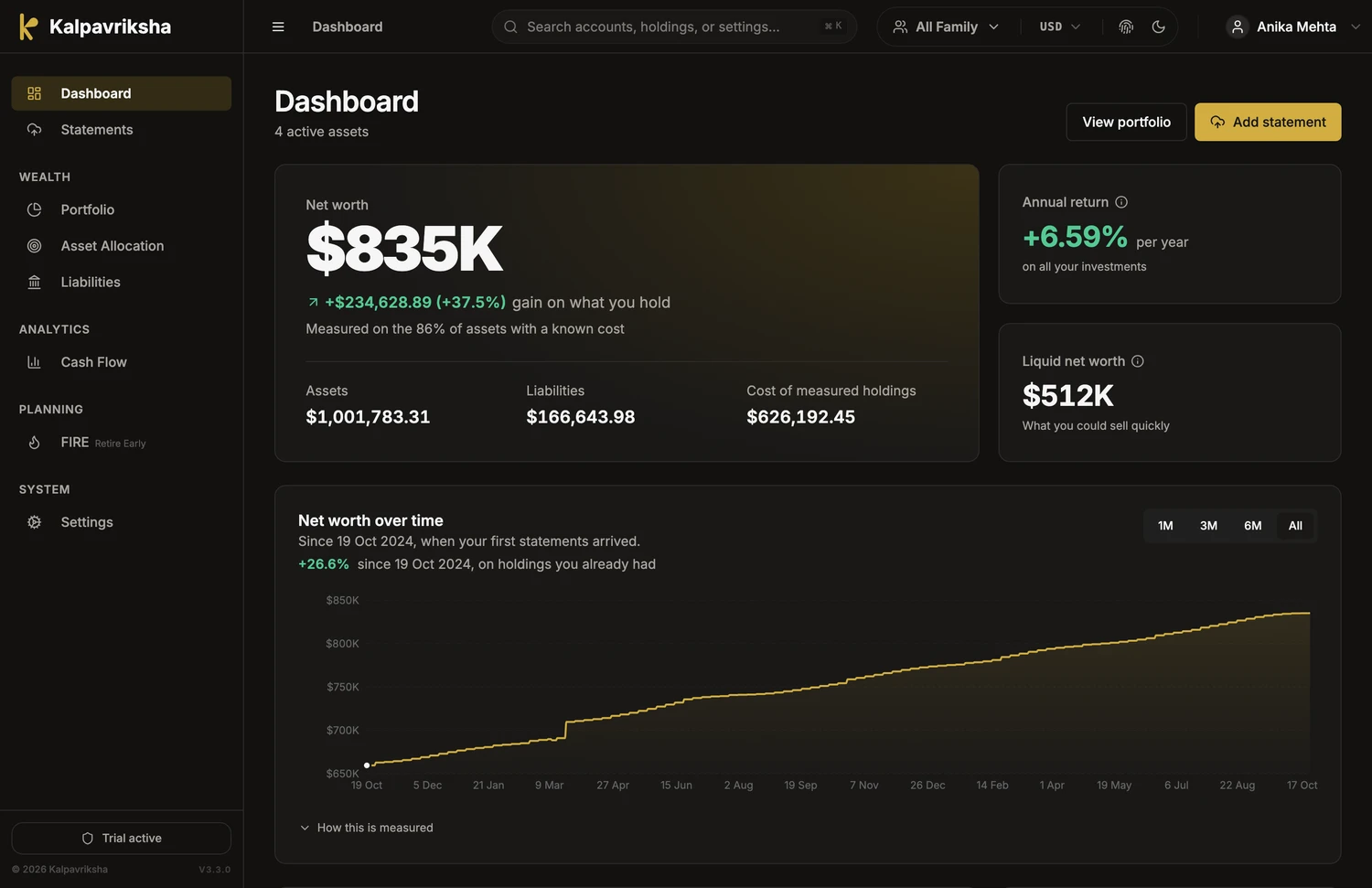Choose the 6M chart range tab
This screenshot has width=1372, height=888.
pos(1252,526)
